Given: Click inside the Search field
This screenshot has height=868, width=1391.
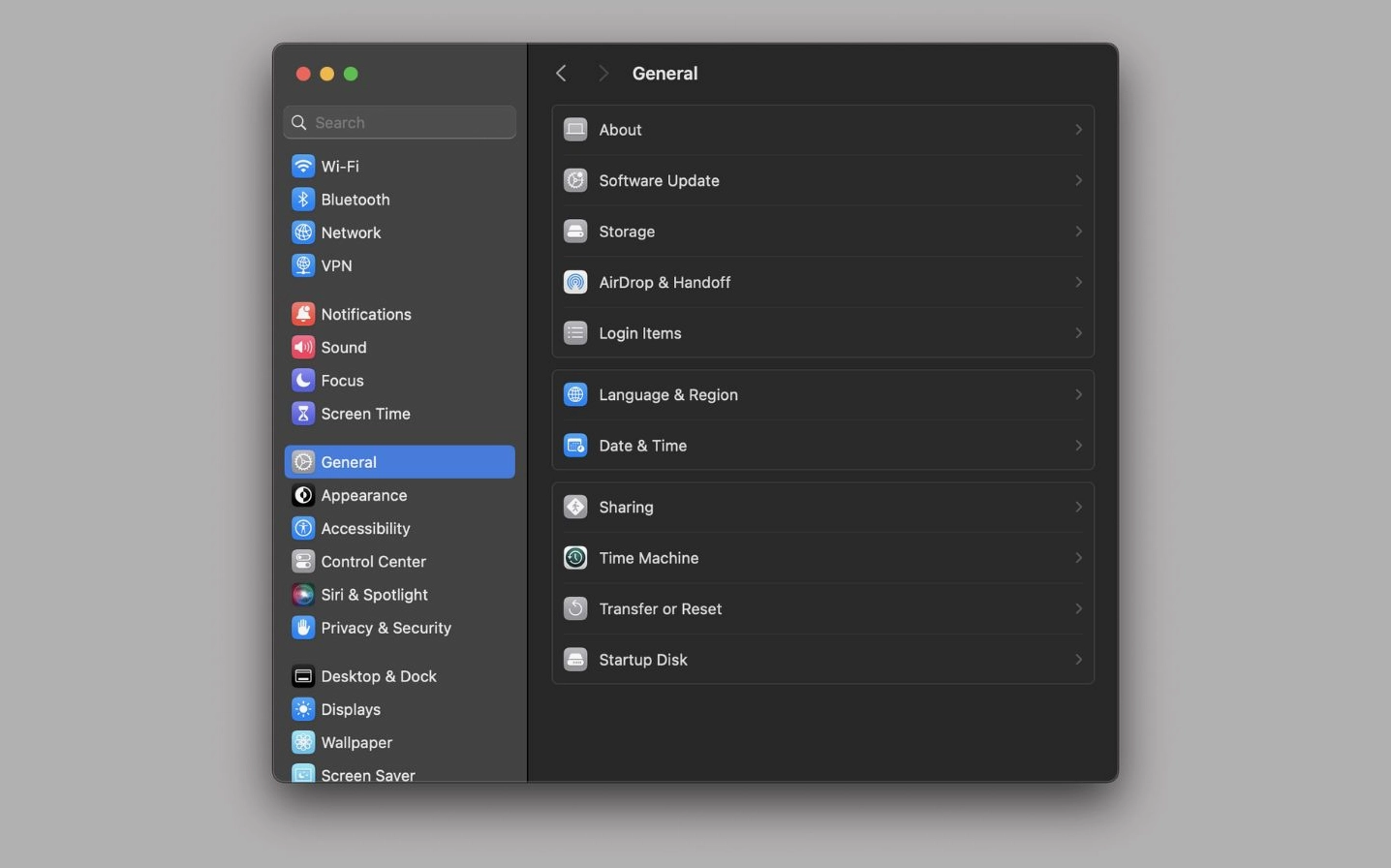Looking at the screenshot, I should coord(399,122).
